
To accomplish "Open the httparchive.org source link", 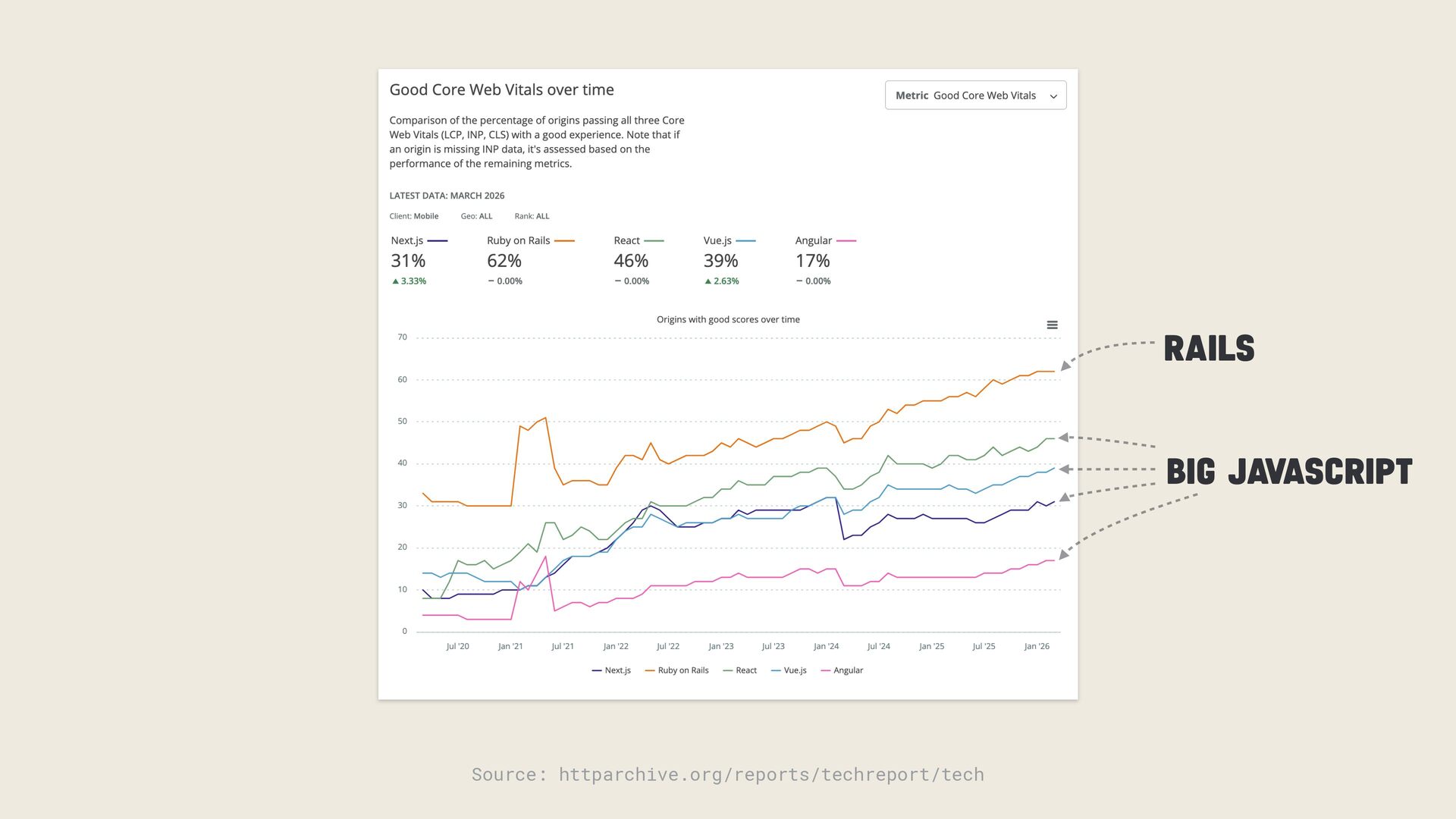I will [770, 774].
